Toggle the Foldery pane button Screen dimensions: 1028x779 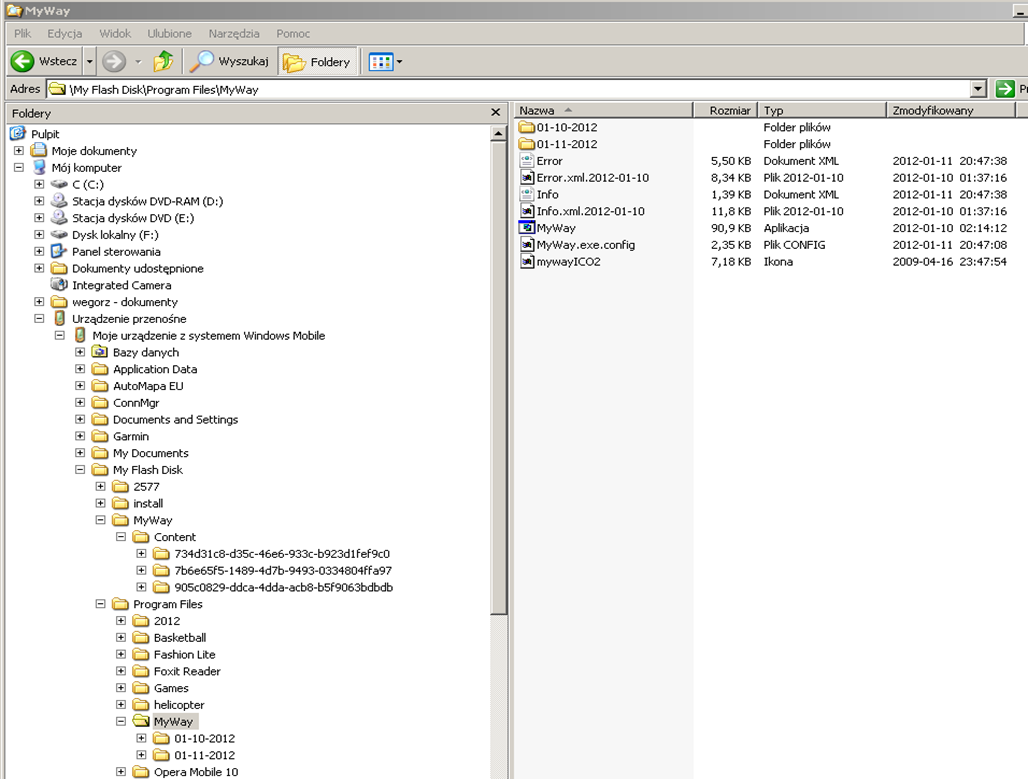(317, 62)
